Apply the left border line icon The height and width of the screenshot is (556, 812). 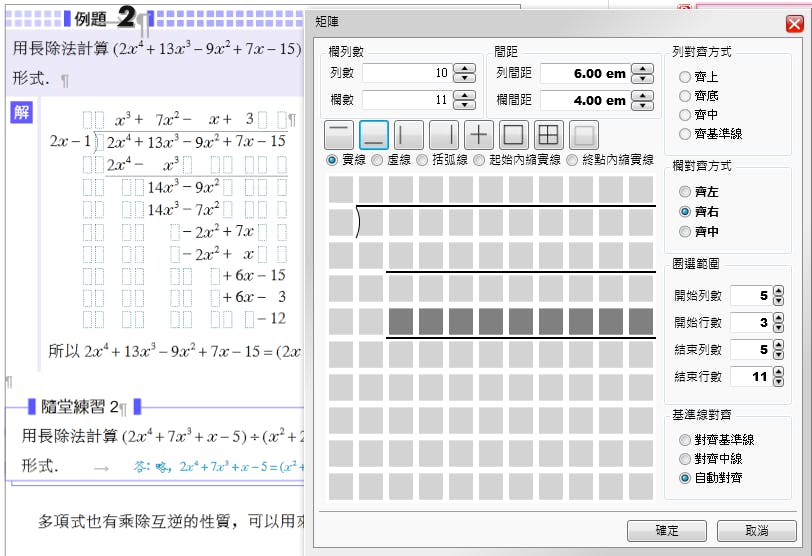409,135
